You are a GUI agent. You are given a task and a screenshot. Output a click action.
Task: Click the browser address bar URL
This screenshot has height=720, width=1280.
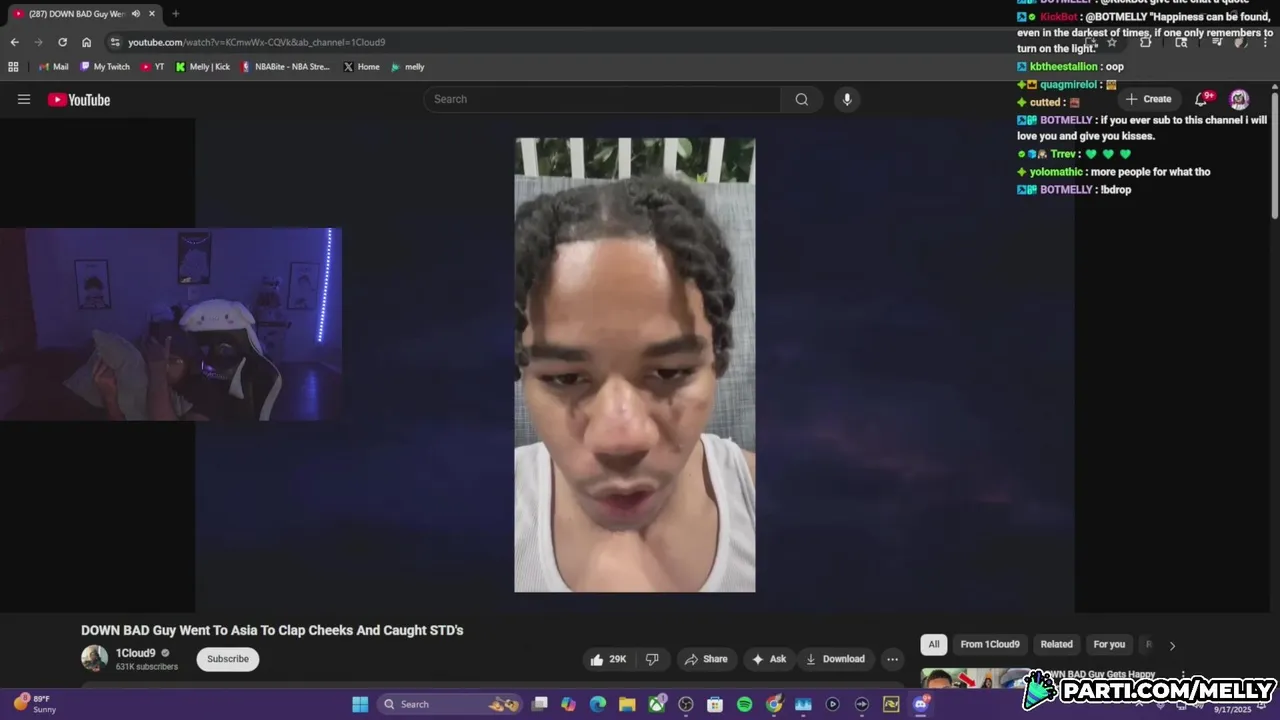coord(256,42)
